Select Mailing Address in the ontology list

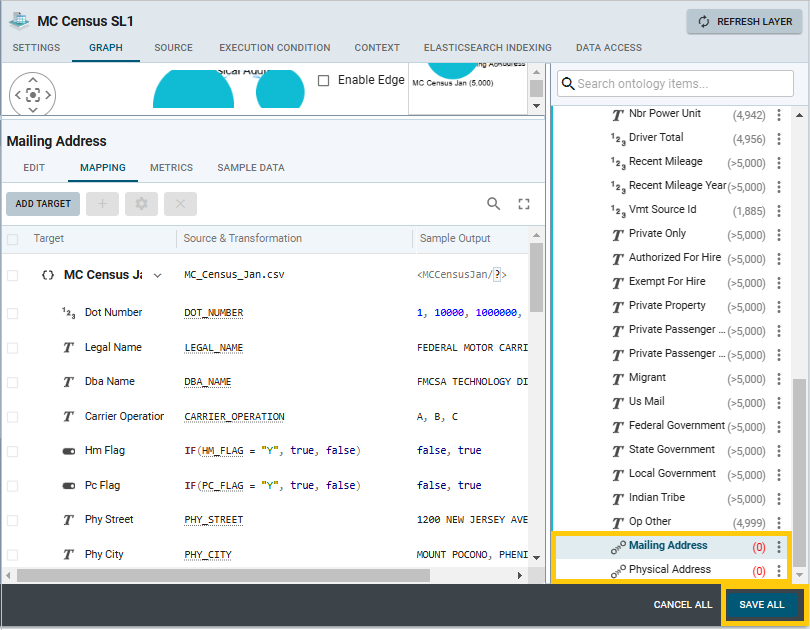667,546
